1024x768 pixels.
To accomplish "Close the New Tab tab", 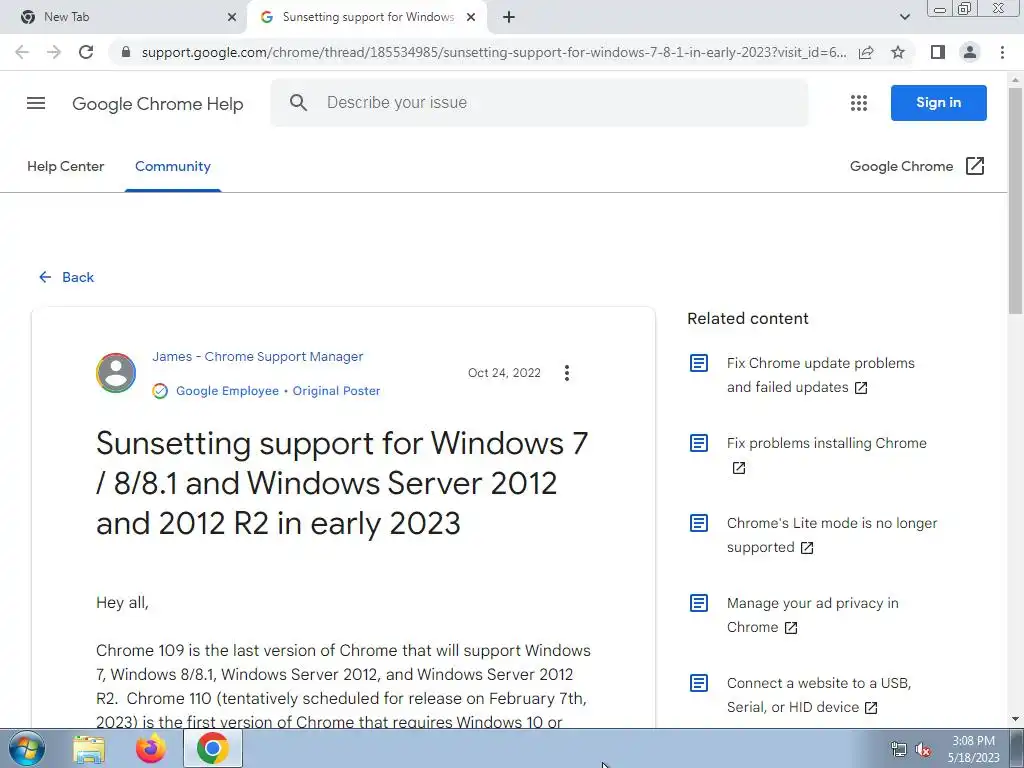I will 232,17.
